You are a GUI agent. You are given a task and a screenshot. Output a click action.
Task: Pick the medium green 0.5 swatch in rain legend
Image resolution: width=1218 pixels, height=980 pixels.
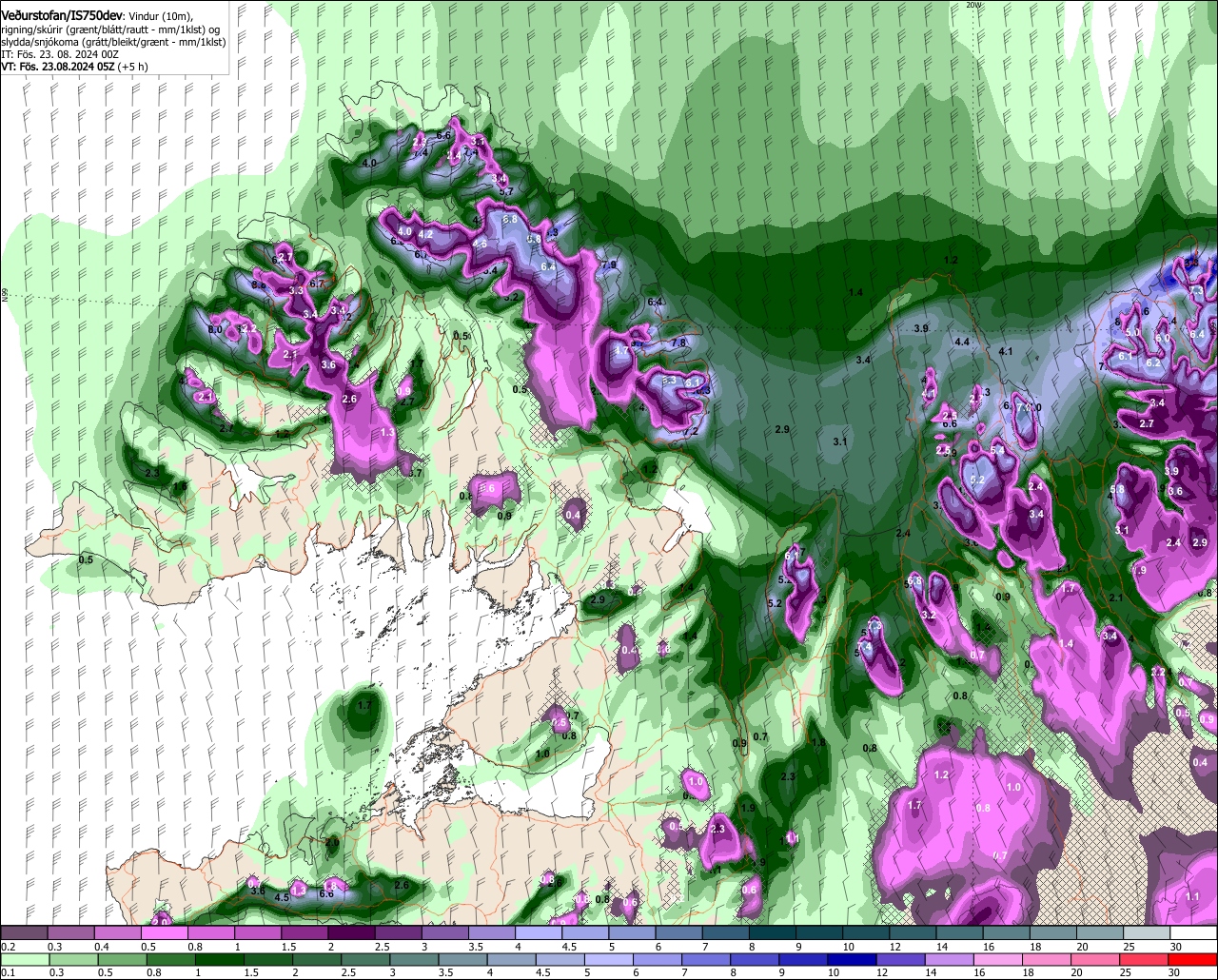pyautogui.click(x=123, y=959)
